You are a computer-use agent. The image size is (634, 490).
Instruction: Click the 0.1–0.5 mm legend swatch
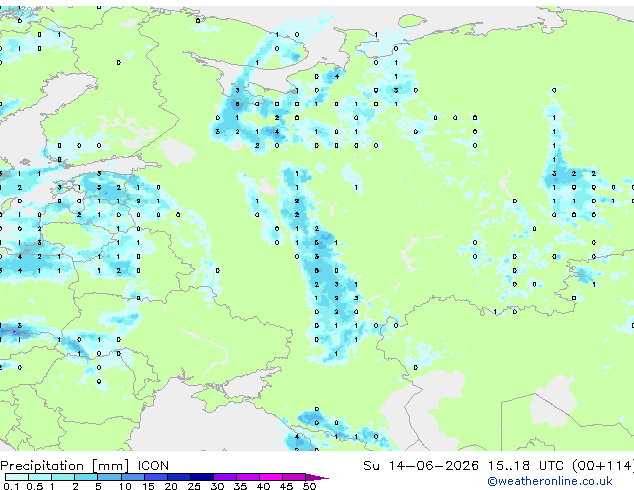[x=17, y=477]
